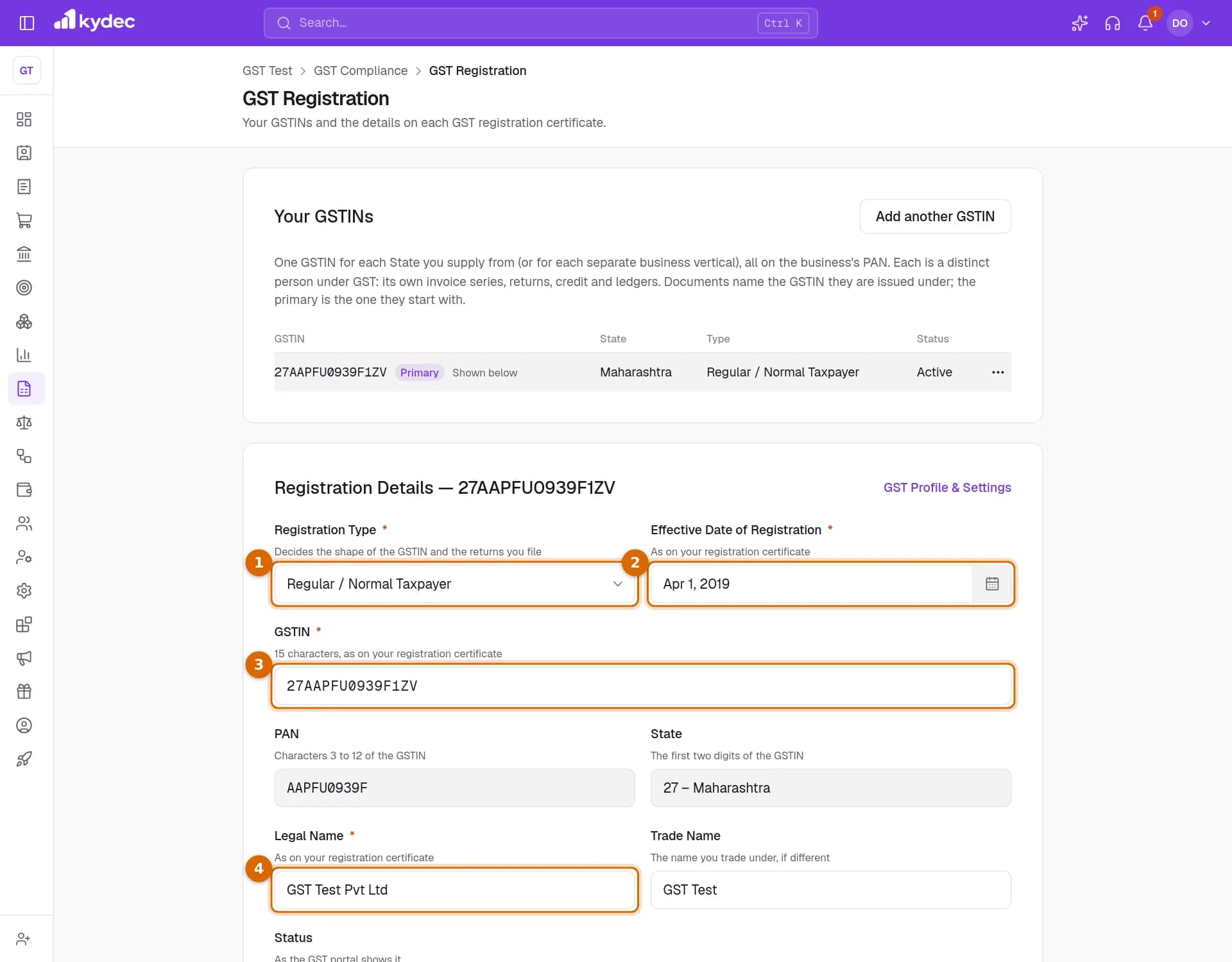Open the megaphone icon in sidebar
The height and width of the screenshot is (962, 1232).
click(24, 658)
